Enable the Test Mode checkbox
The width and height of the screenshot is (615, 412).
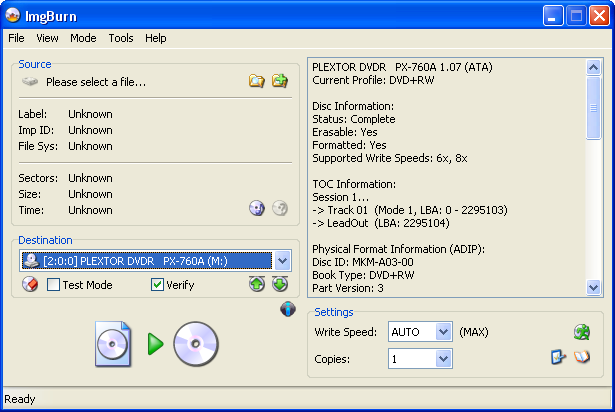tap(53, 284)
